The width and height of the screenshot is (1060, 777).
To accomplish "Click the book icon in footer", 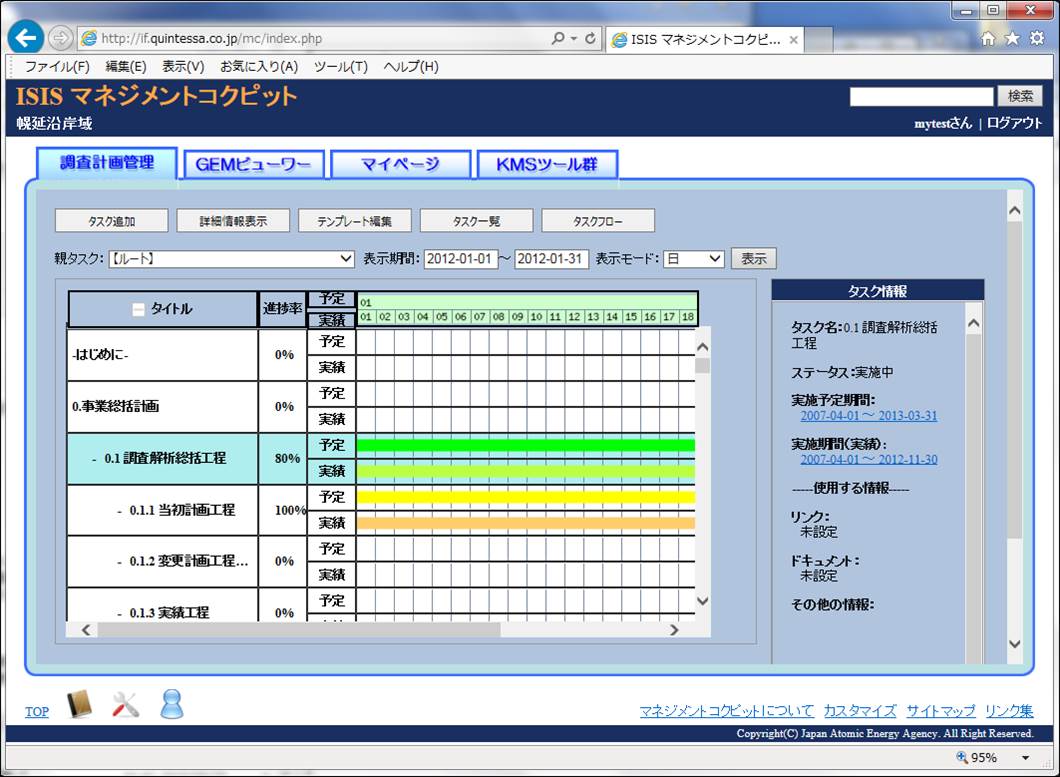I will 80,704.
